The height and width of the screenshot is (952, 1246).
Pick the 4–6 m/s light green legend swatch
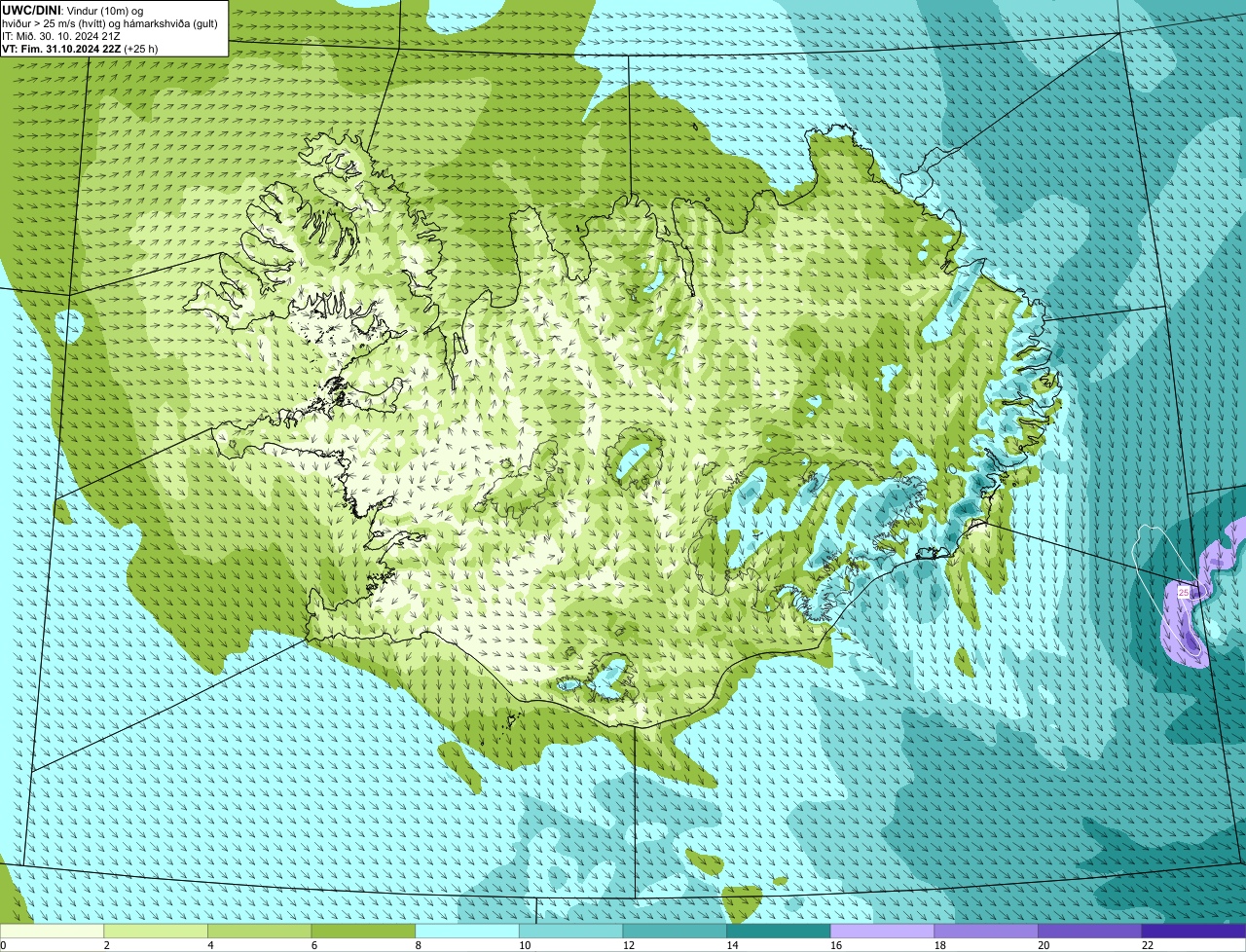(x=259, y=931)
